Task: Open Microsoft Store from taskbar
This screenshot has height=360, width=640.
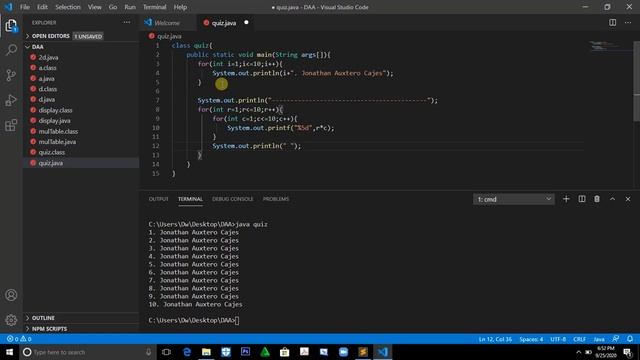Action: click(284, 352)
